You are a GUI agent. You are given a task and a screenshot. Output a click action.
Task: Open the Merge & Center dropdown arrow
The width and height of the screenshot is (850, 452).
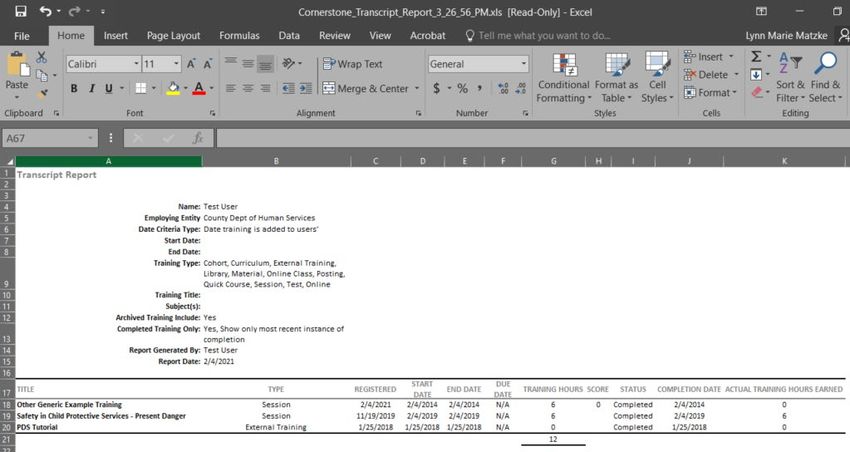[x=417, y=88]
